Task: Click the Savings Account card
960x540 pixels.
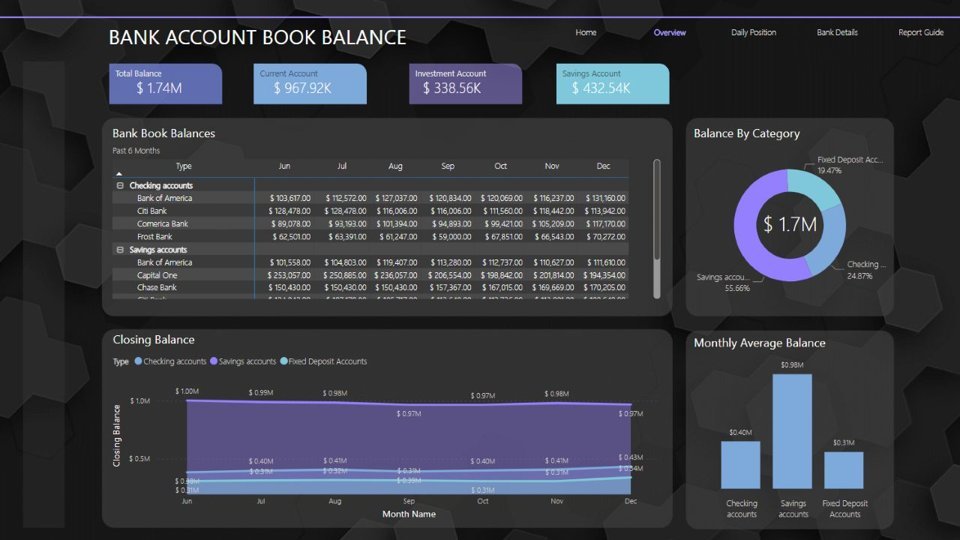Action: (612, 84)
